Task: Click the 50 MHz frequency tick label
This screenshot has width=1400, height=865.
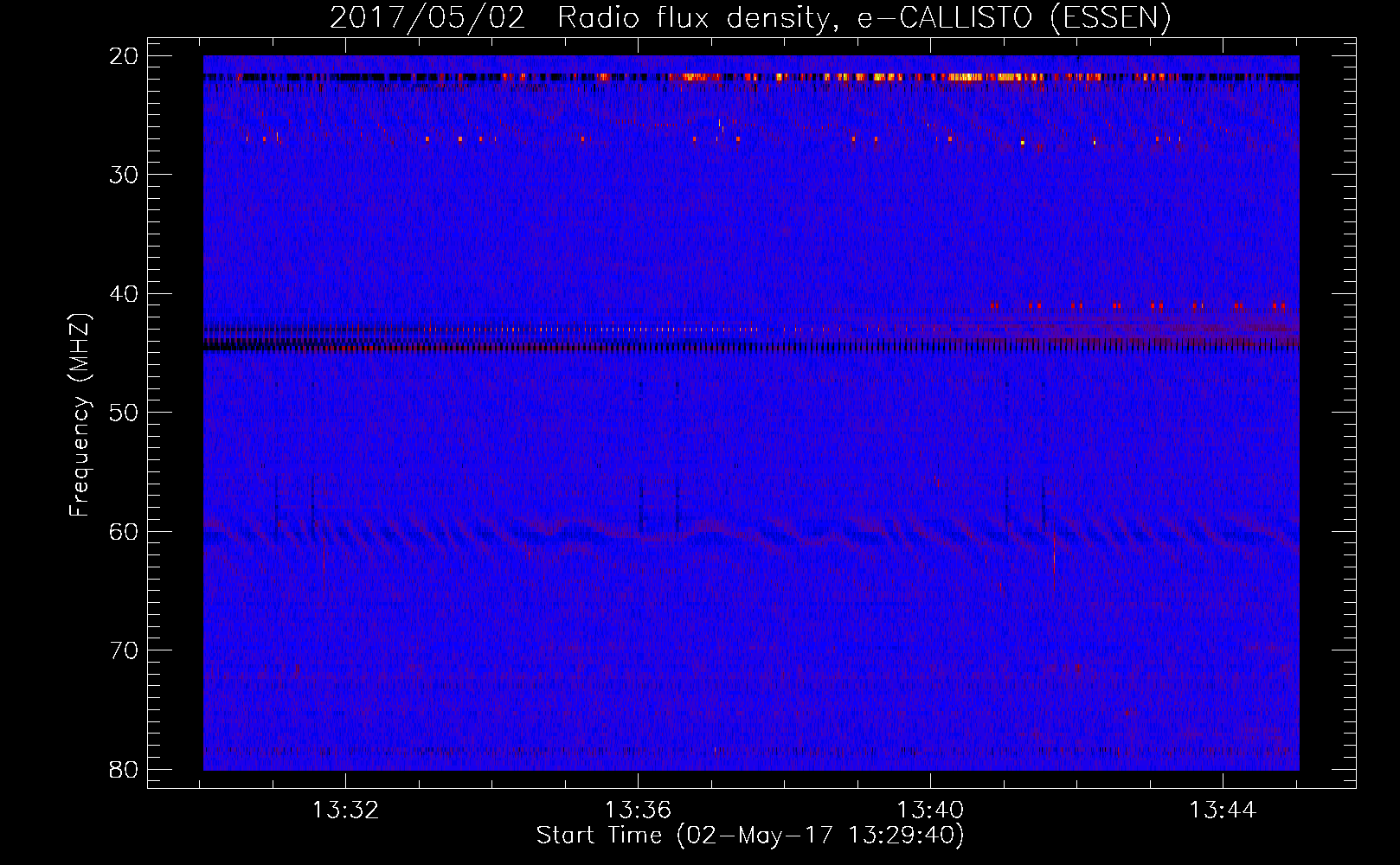Action: tap(124, 413)
